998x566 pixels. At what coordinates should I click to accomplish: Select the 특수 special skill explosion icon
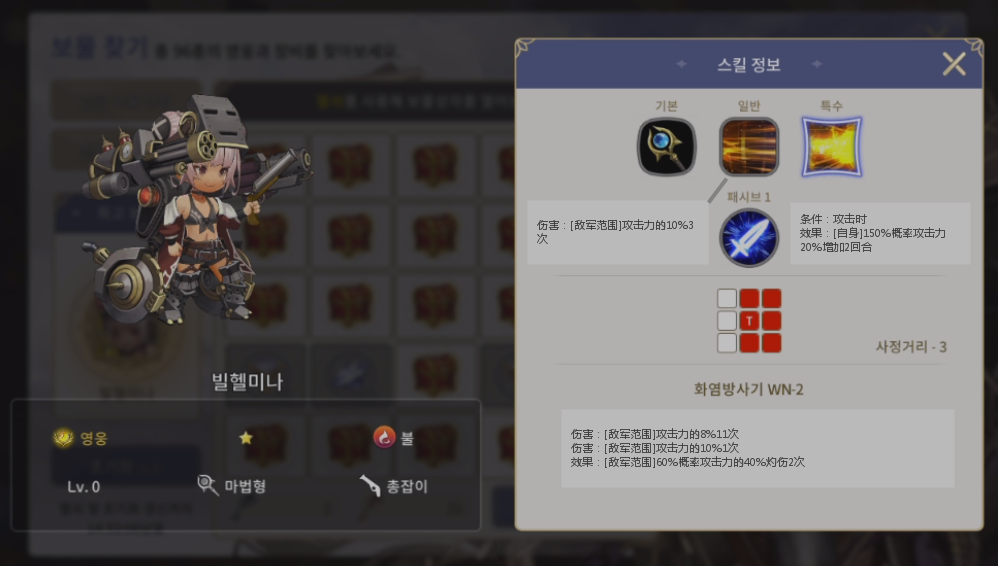pyautogui.click(x=832, y=146)
